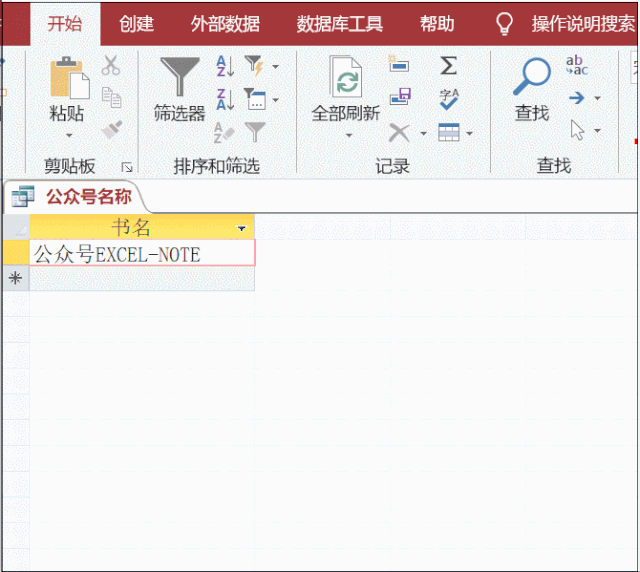Click the 粘贴 button label
640x572 pixels.
point(67,113)
